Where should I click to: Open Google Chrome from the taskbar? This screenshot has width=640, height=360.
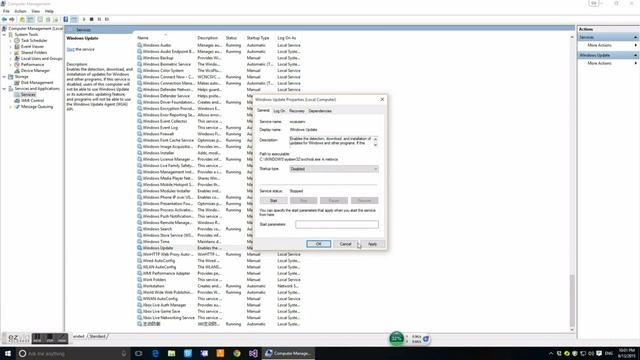[237, 353]
